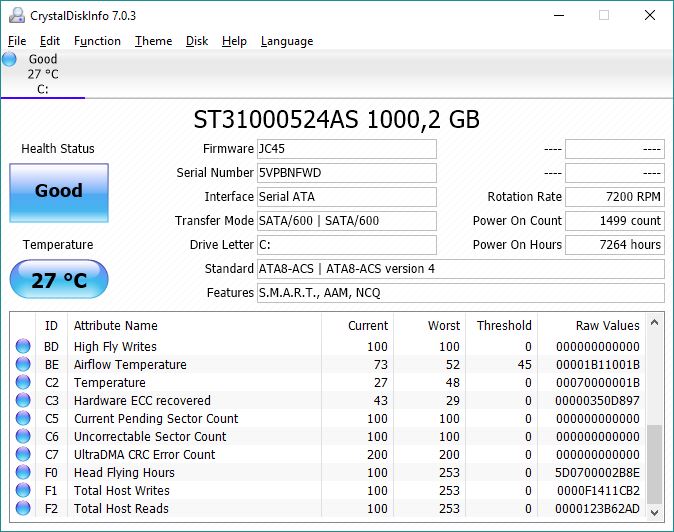
Task: Click the Power On Count field 1499 count
Action: [x=615, y=221]
